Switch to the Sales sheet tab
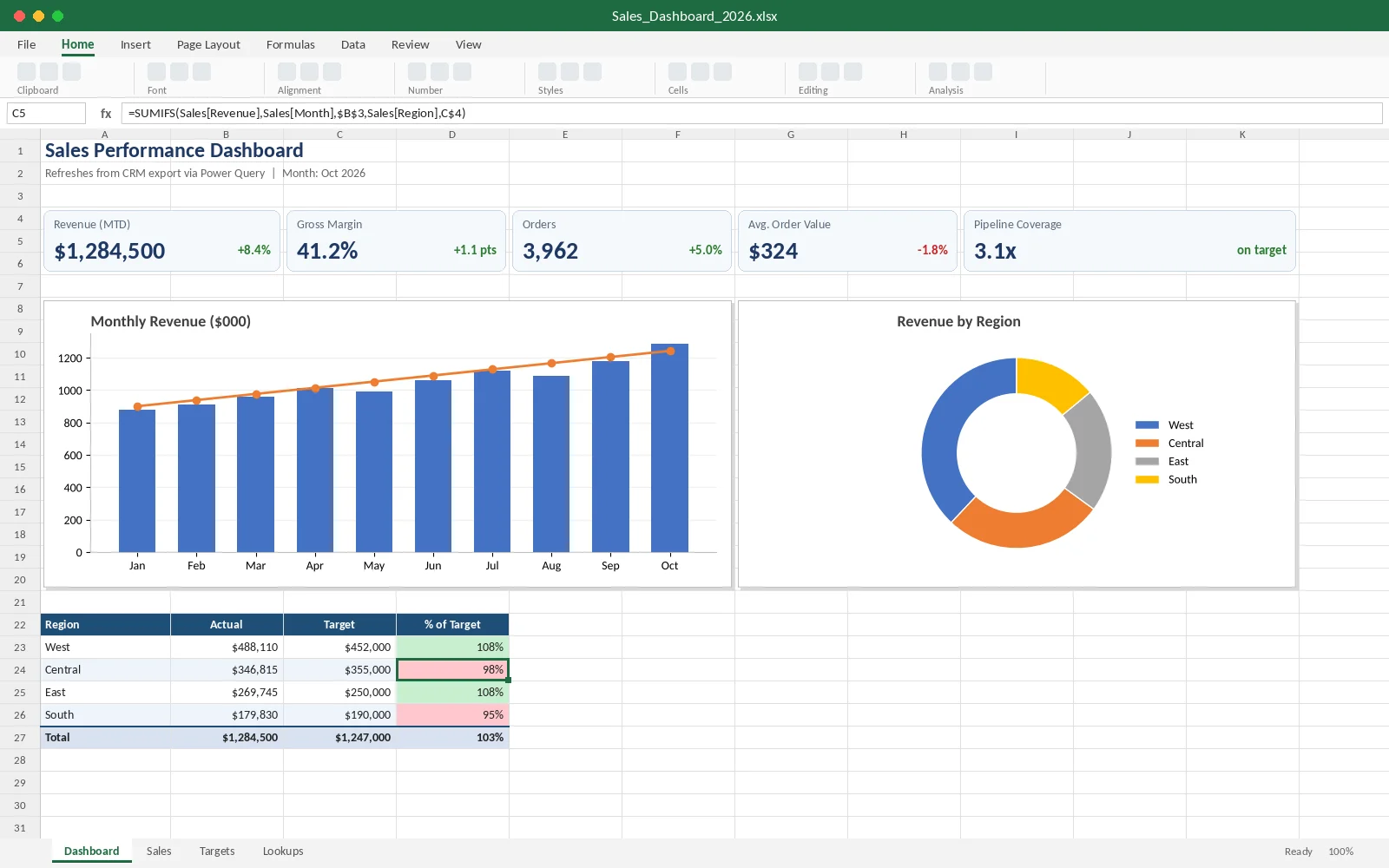This screenshot has height=868, width=1389. [x=159, y=851]
